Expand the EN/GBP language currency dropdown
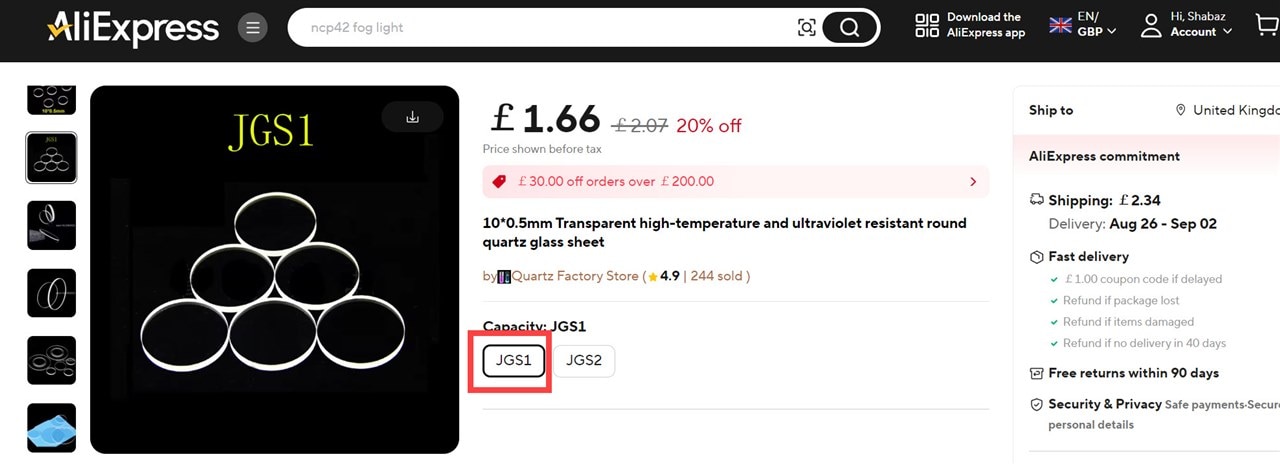The height and width of the screenshot is (464, 1280). (x=1084, y=25)
